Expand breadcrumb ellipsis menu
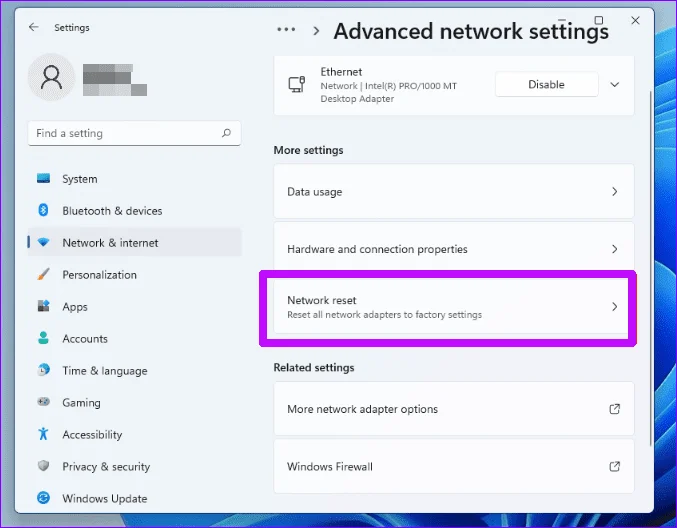677x528 pixels. click(x=286, y=30)
